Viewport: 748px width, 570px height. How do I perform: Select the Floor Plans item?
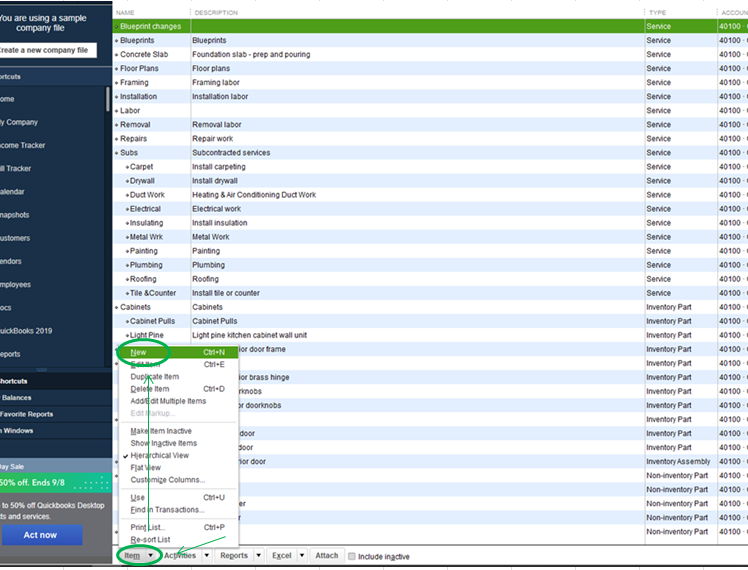pos(139,68)
